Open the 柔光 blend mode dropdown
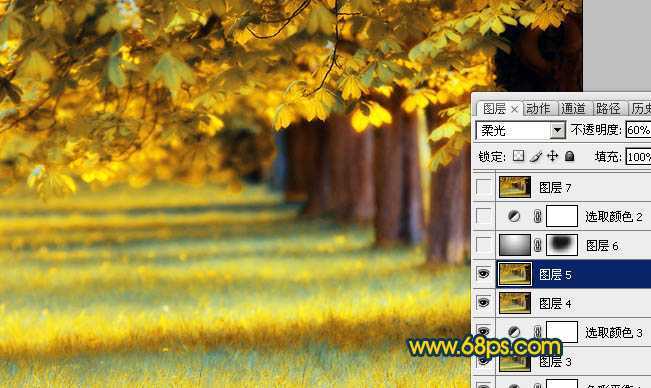Screen dimensions: 651x388 pyautogui.click(x=521, y=131)
